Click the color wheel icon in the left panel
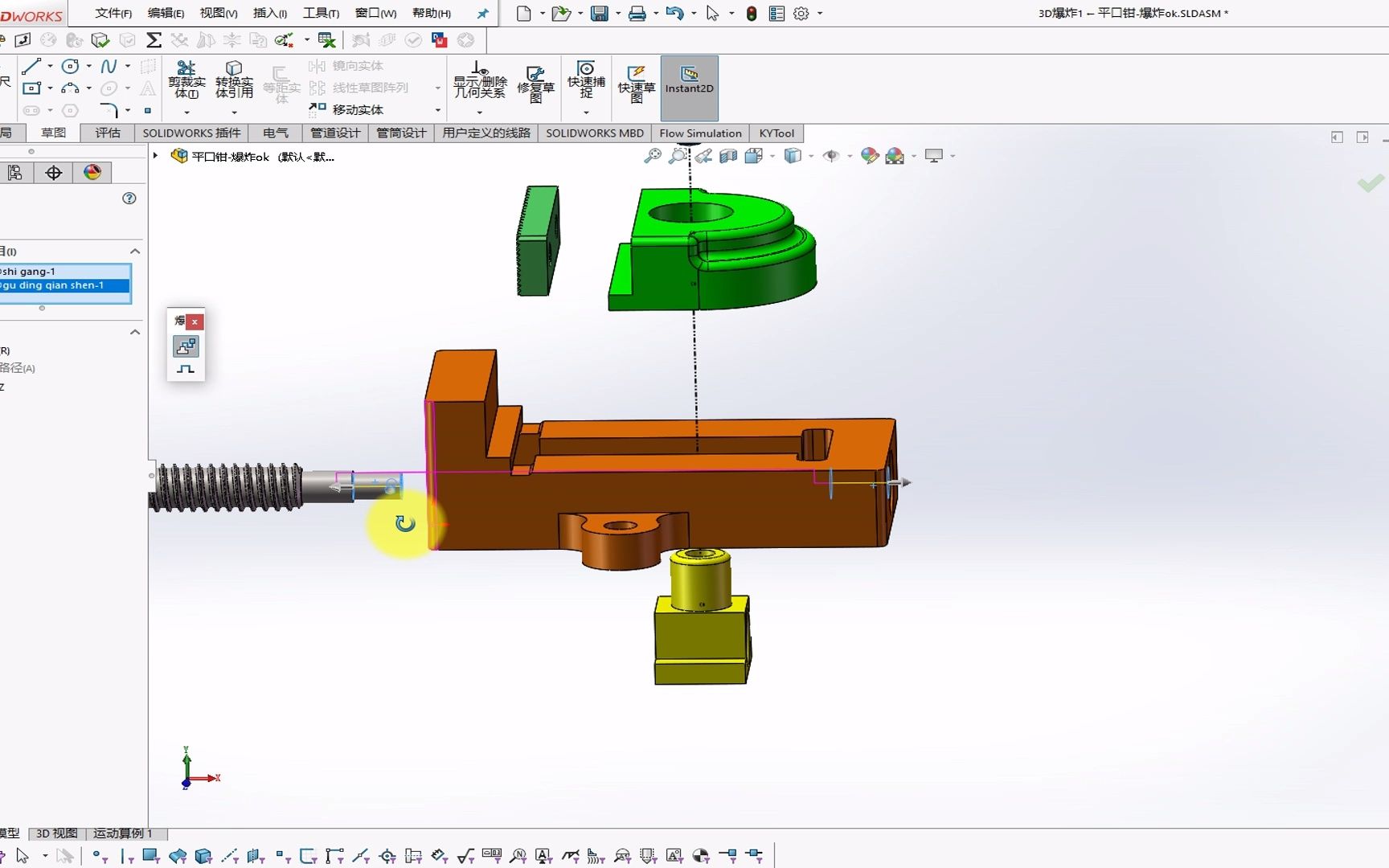 [x=92, y=172]
